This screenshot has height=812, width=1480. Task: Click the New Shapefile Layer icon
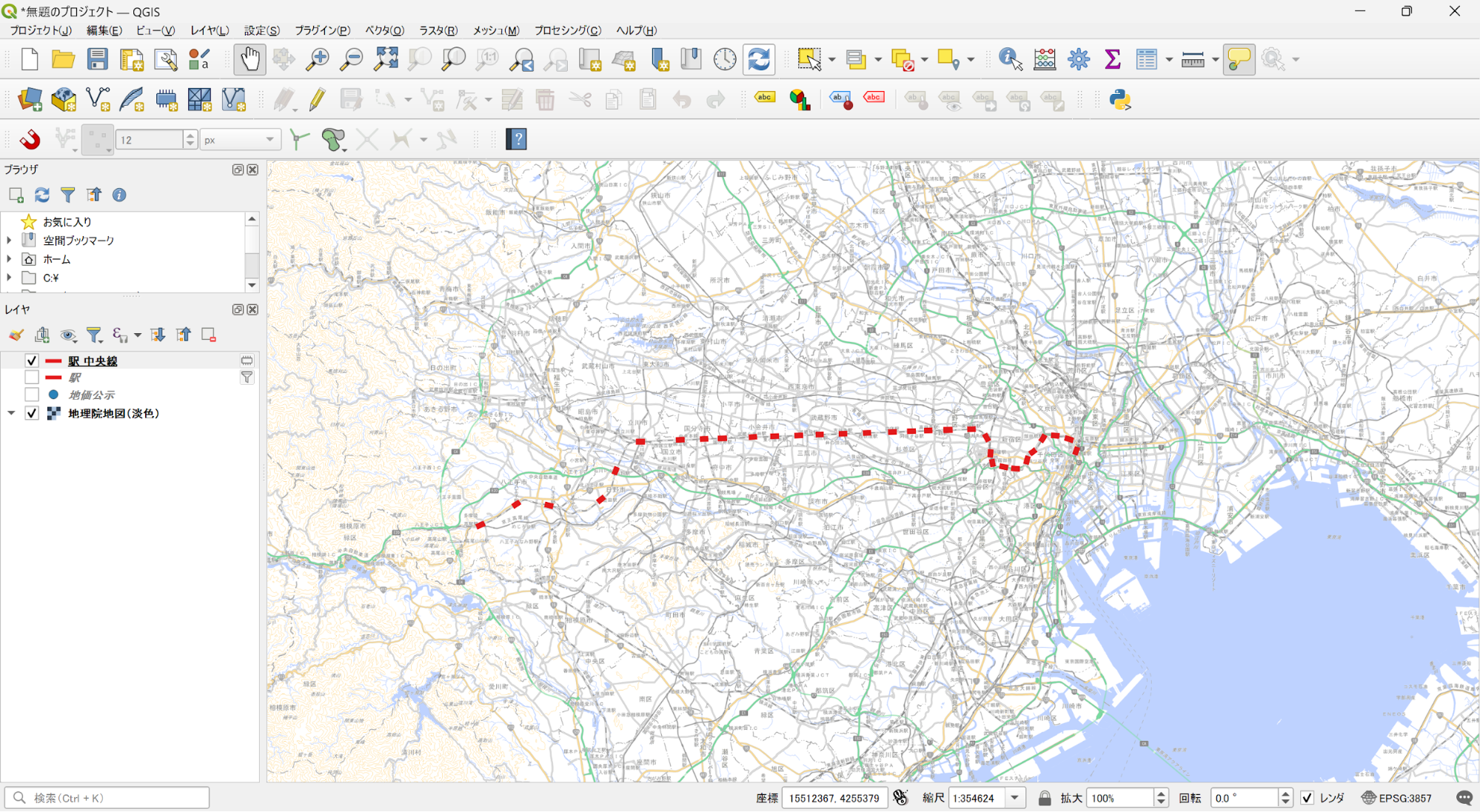[98, 99]
